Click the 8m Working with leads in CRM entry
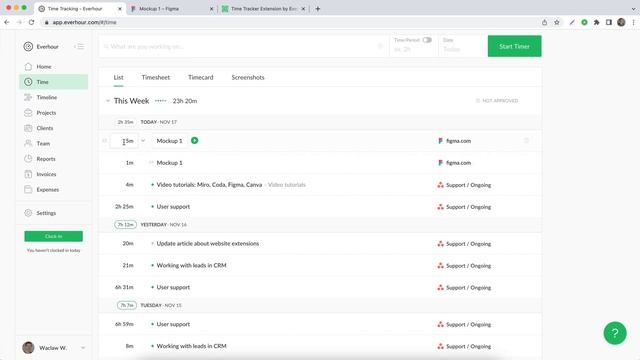 tap(191, 346)
